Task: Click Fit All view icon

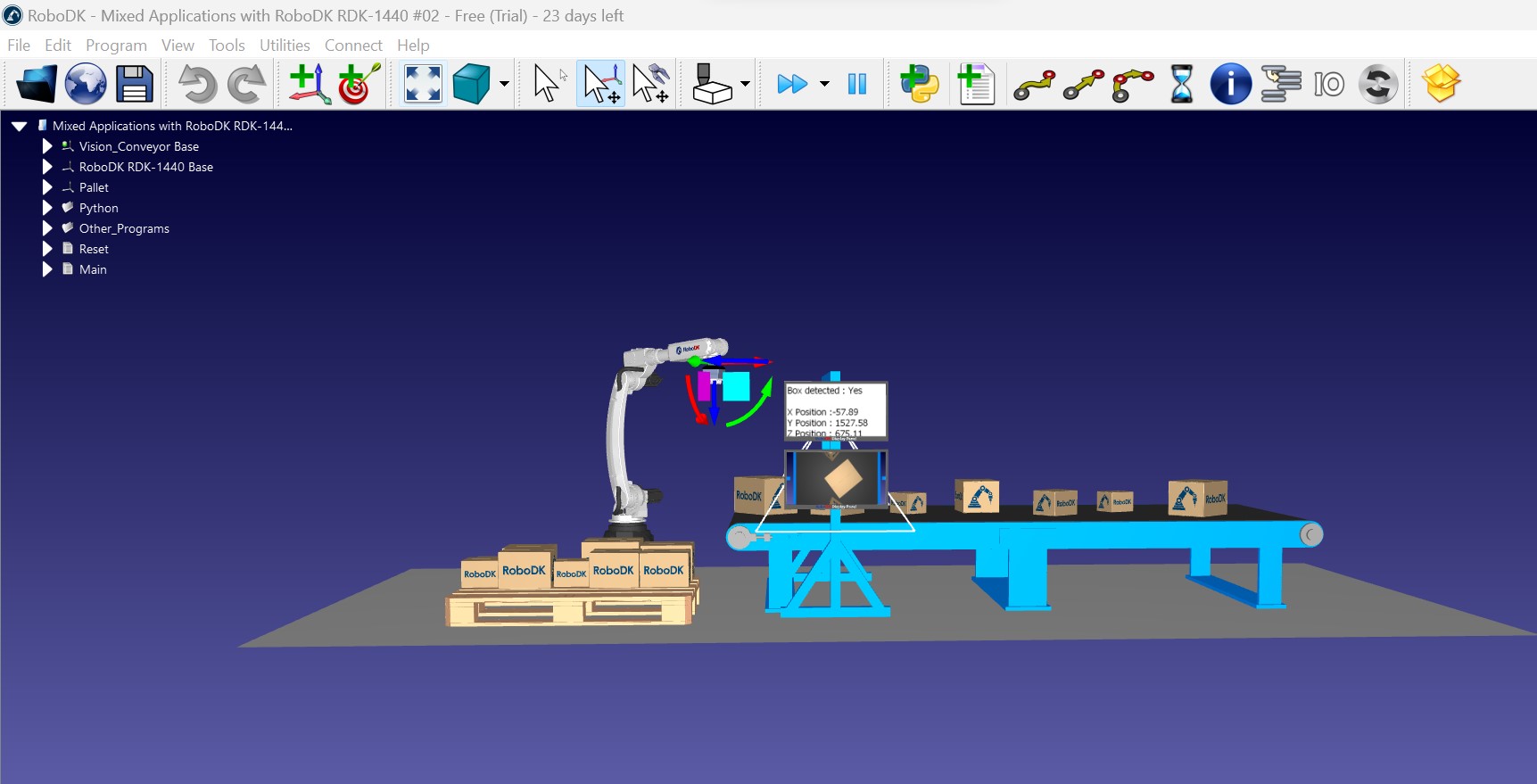Action: tap(423, 85)
